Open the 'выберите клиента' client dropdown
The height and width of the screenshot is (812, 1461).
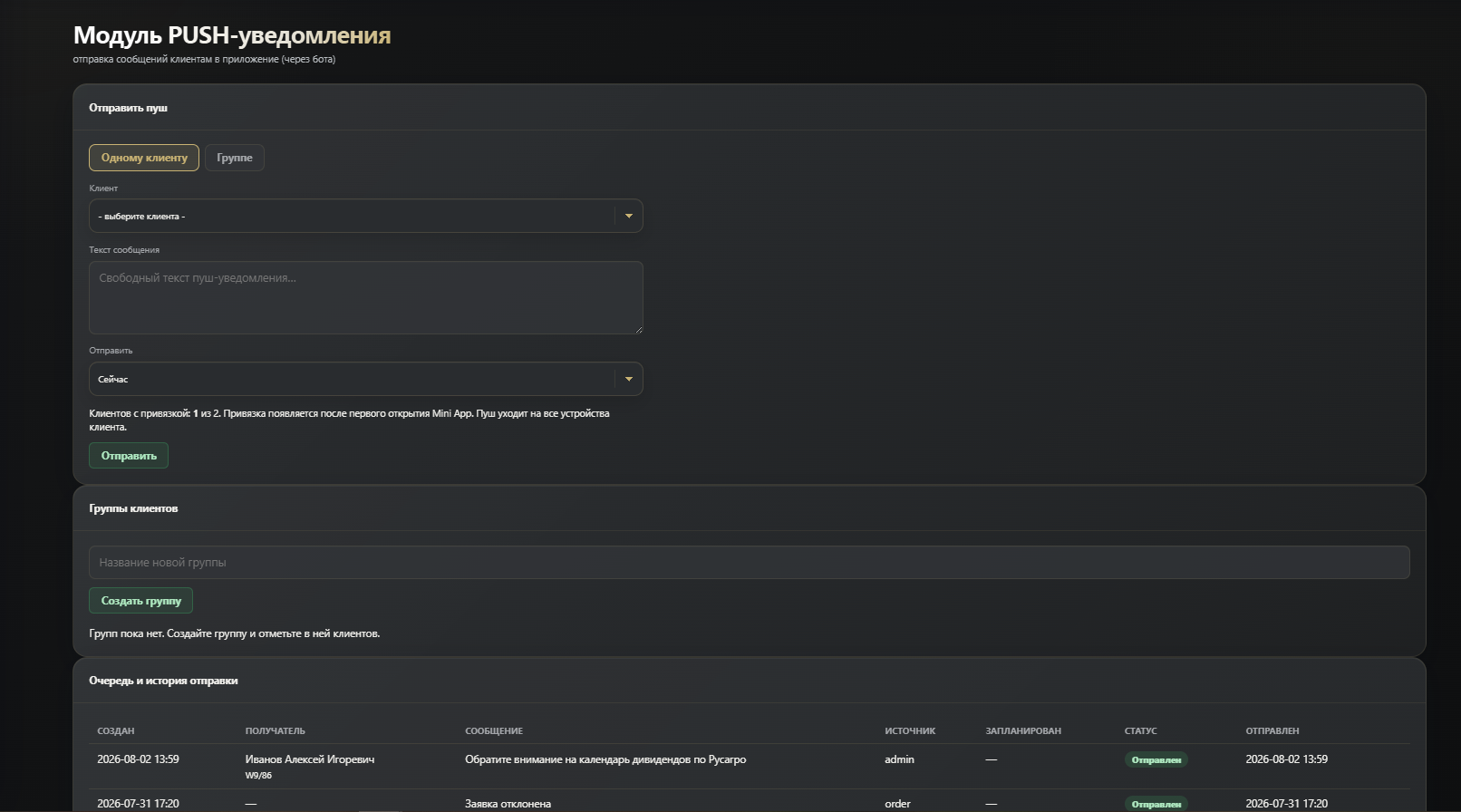coord(366,216)
